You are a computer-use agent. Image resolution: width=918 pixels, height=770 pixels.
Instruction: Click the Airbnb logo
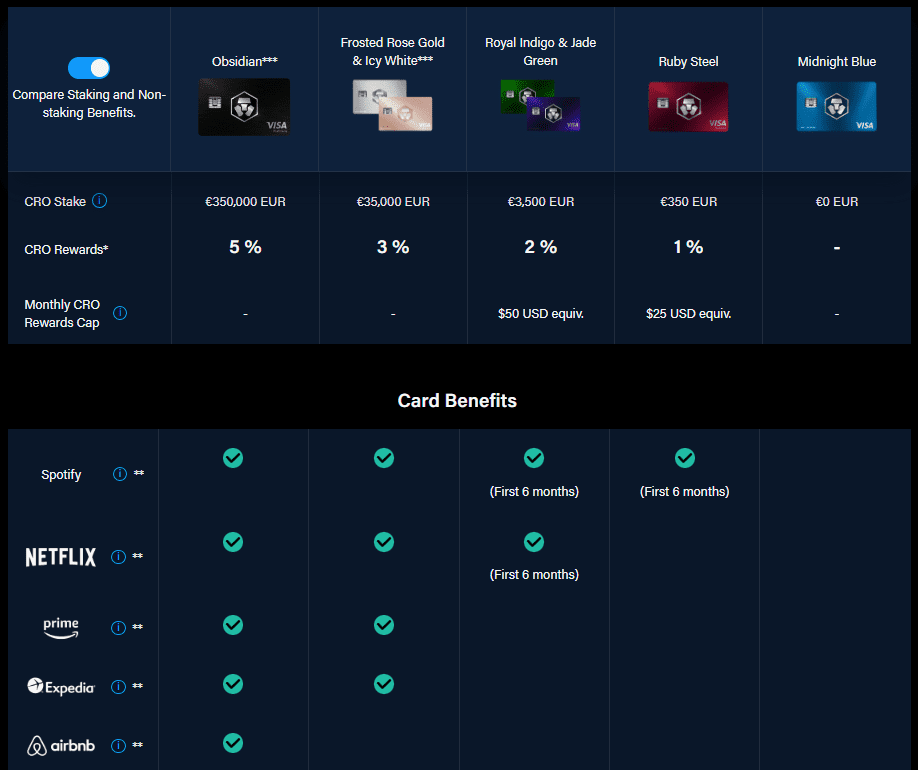61,745
